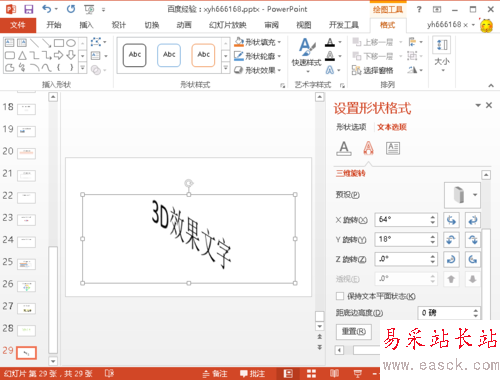Click the text rotation handle above the box
Viewport: 500px width, 380px height.
[189, 183]
